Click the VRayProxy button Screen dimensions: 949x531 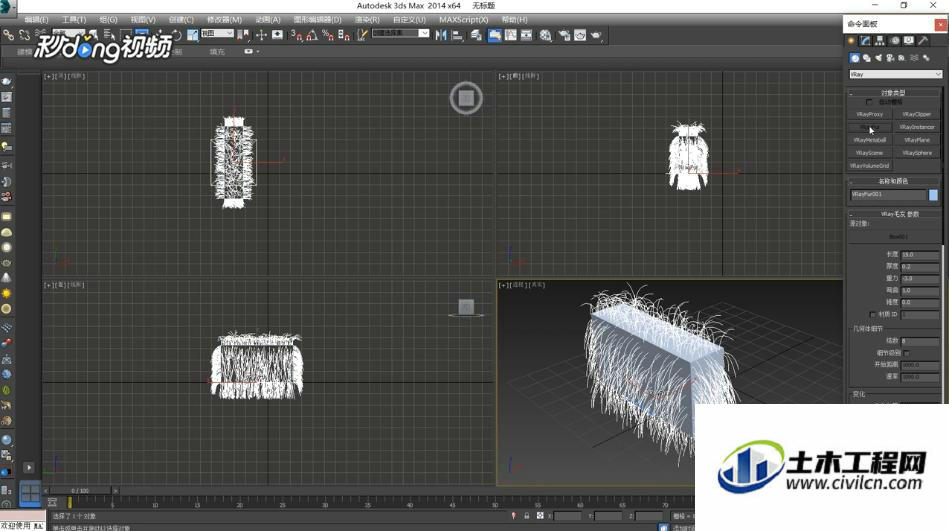870,114
